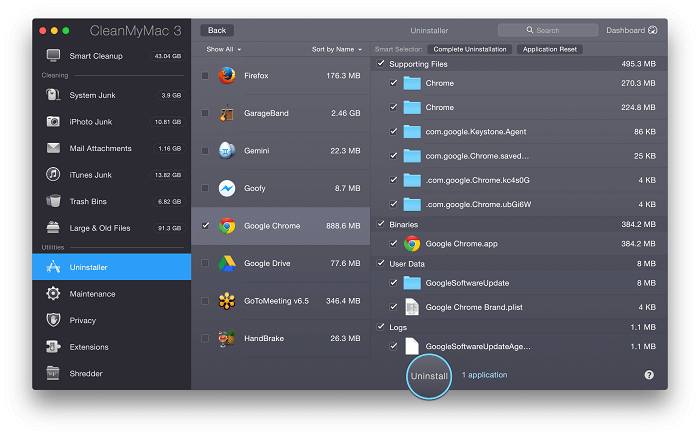The image size is (700, 436).
Task: Open Large & Old Files icon
Action: 53,228
